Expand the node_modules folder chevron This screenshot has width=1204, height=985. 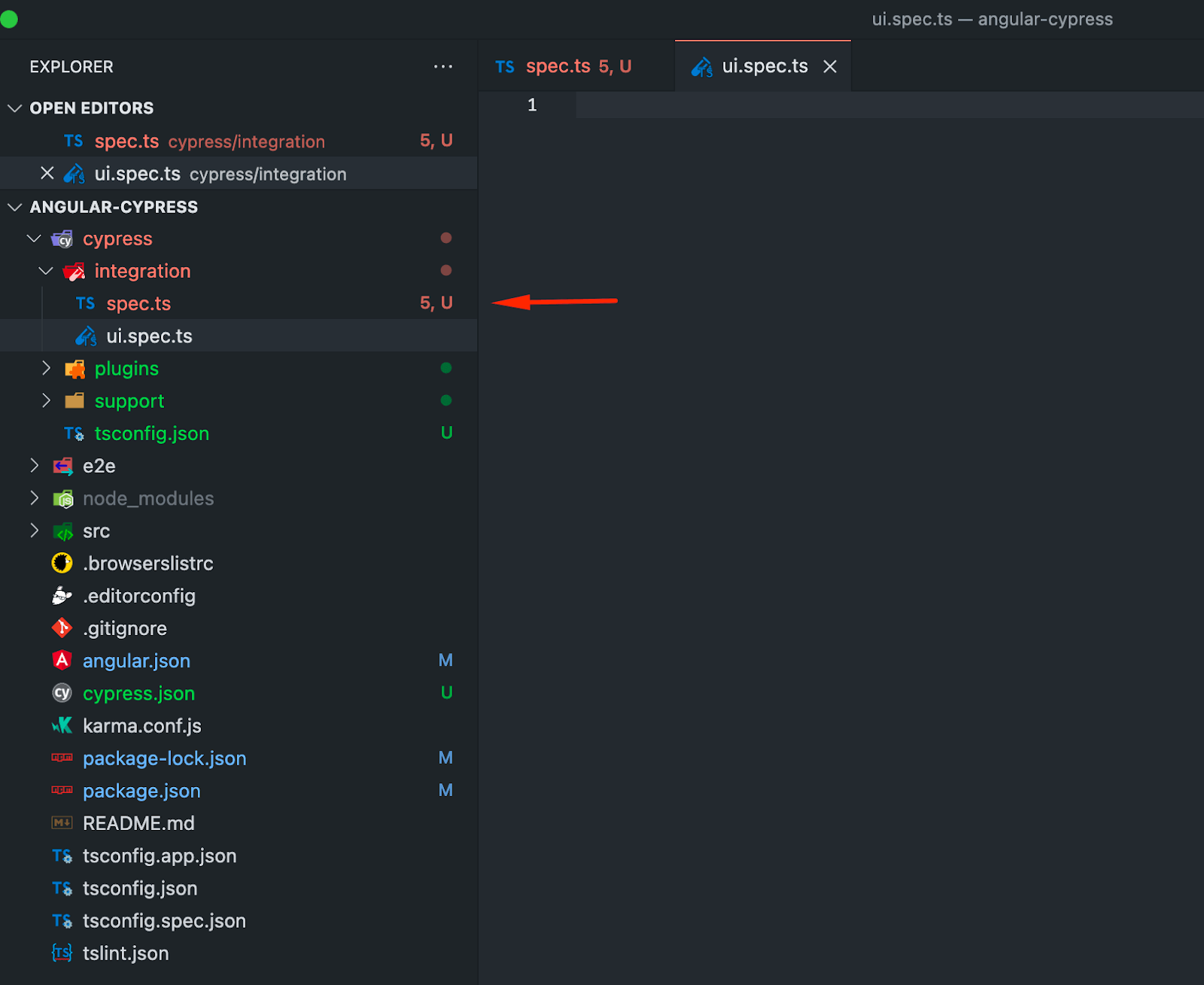[x=34, y=498]
